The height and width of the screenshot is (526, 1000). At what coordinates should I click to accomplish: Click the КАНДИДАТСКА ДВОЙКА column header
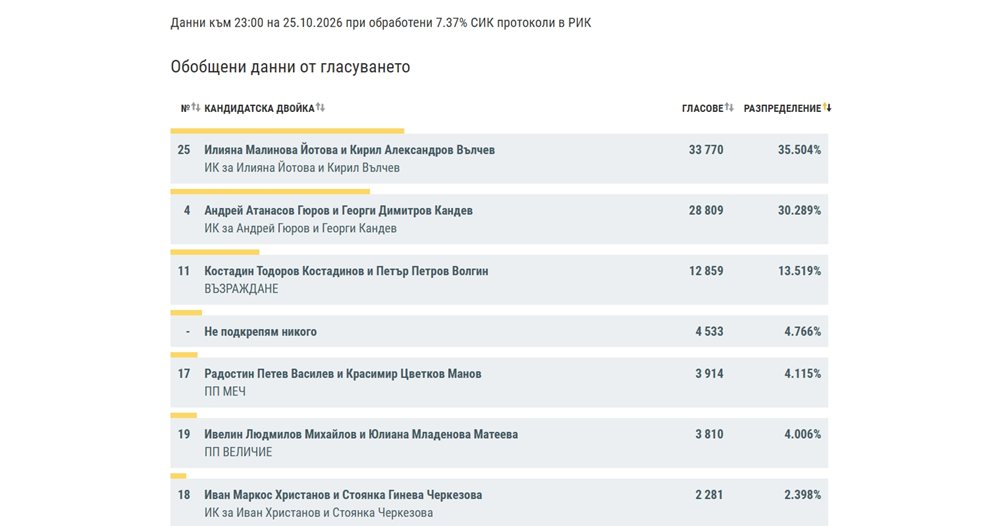coord(259,108)
